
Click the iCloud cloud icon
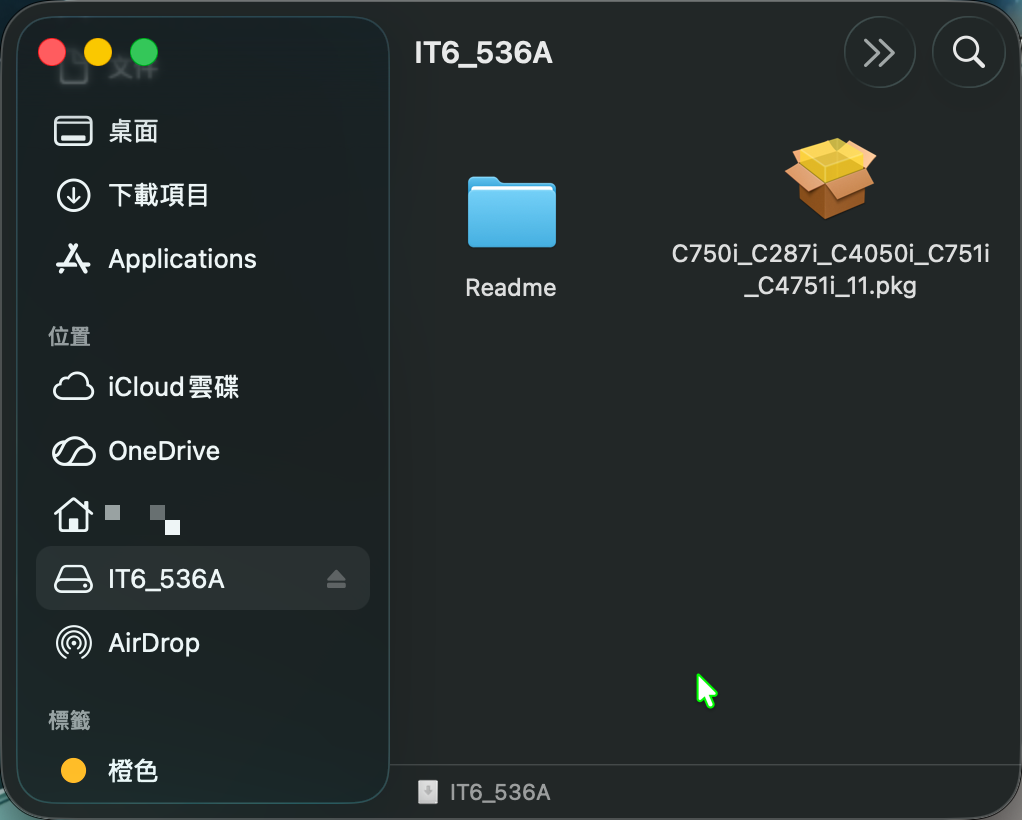click(73, 387)
